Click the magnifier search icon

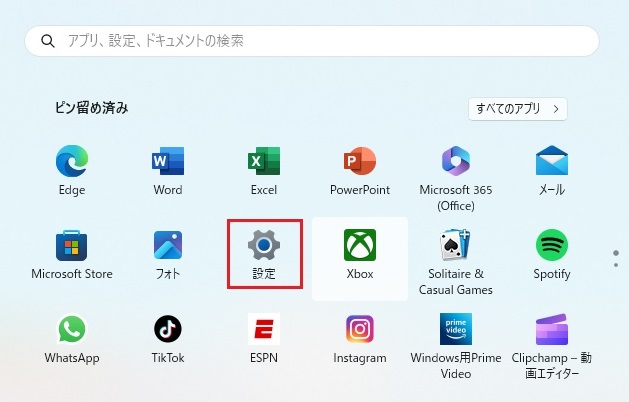pyautogui.click(x=48, y=41)
